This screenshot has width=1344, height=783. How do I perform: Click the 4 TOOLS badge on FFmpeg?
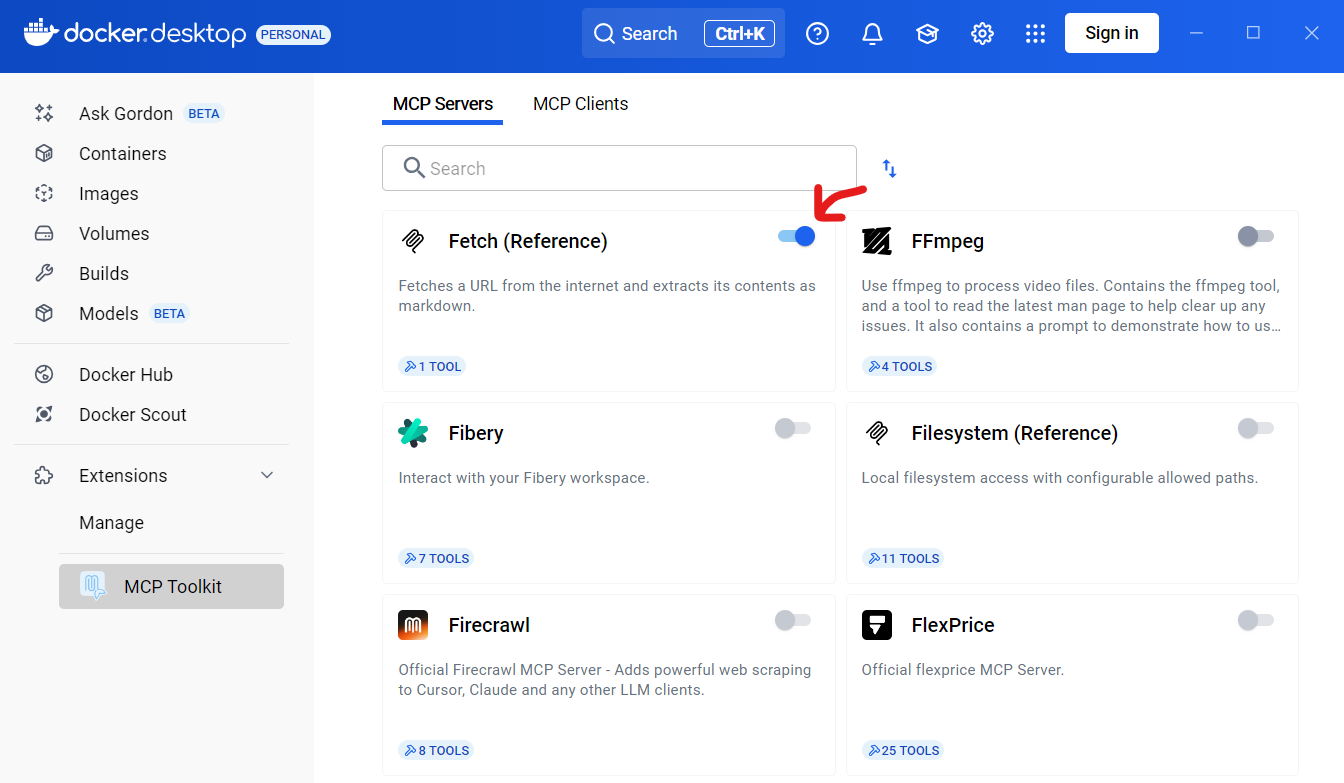pyautogui.click(x=900, y=366)
